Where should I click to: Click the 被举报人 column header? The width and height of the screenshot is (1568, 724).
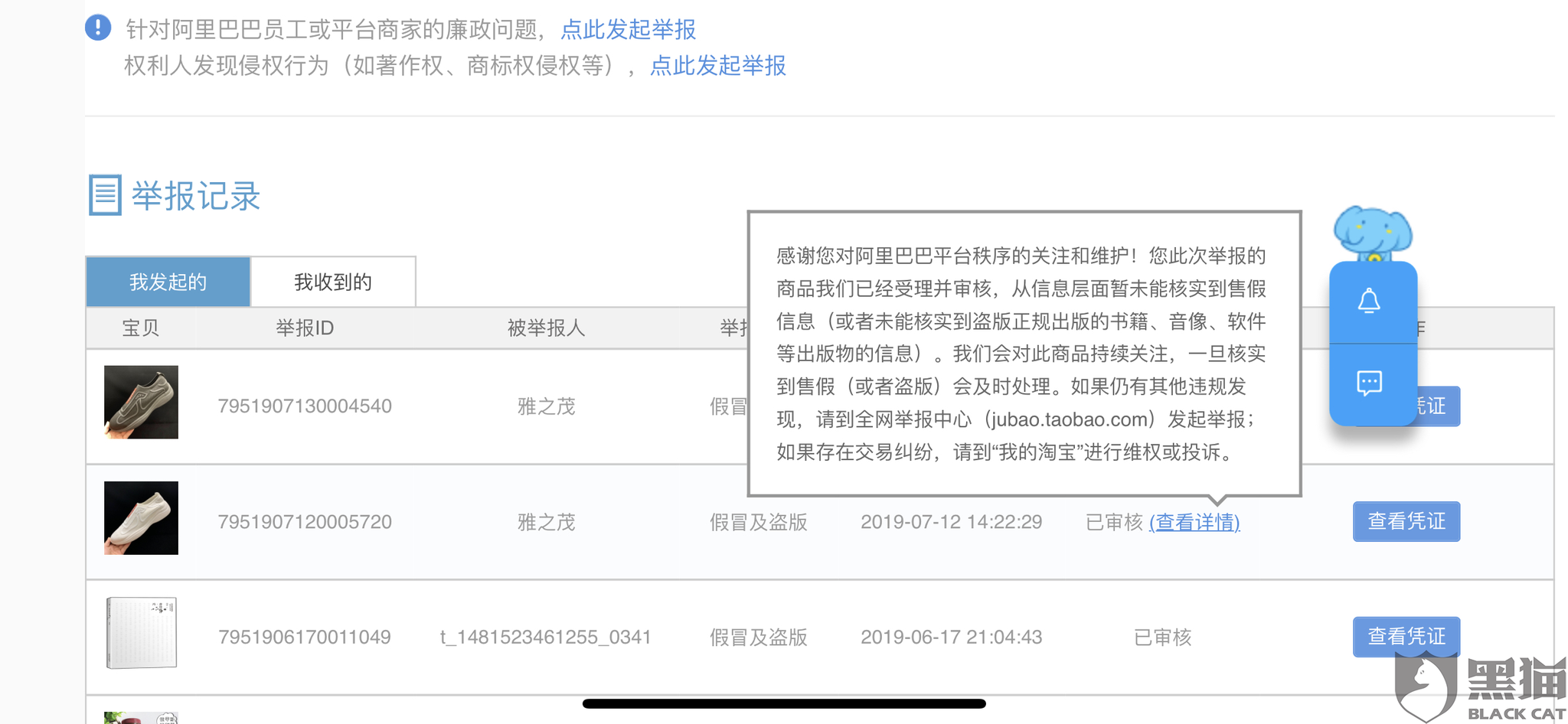[x=546, y=328]
